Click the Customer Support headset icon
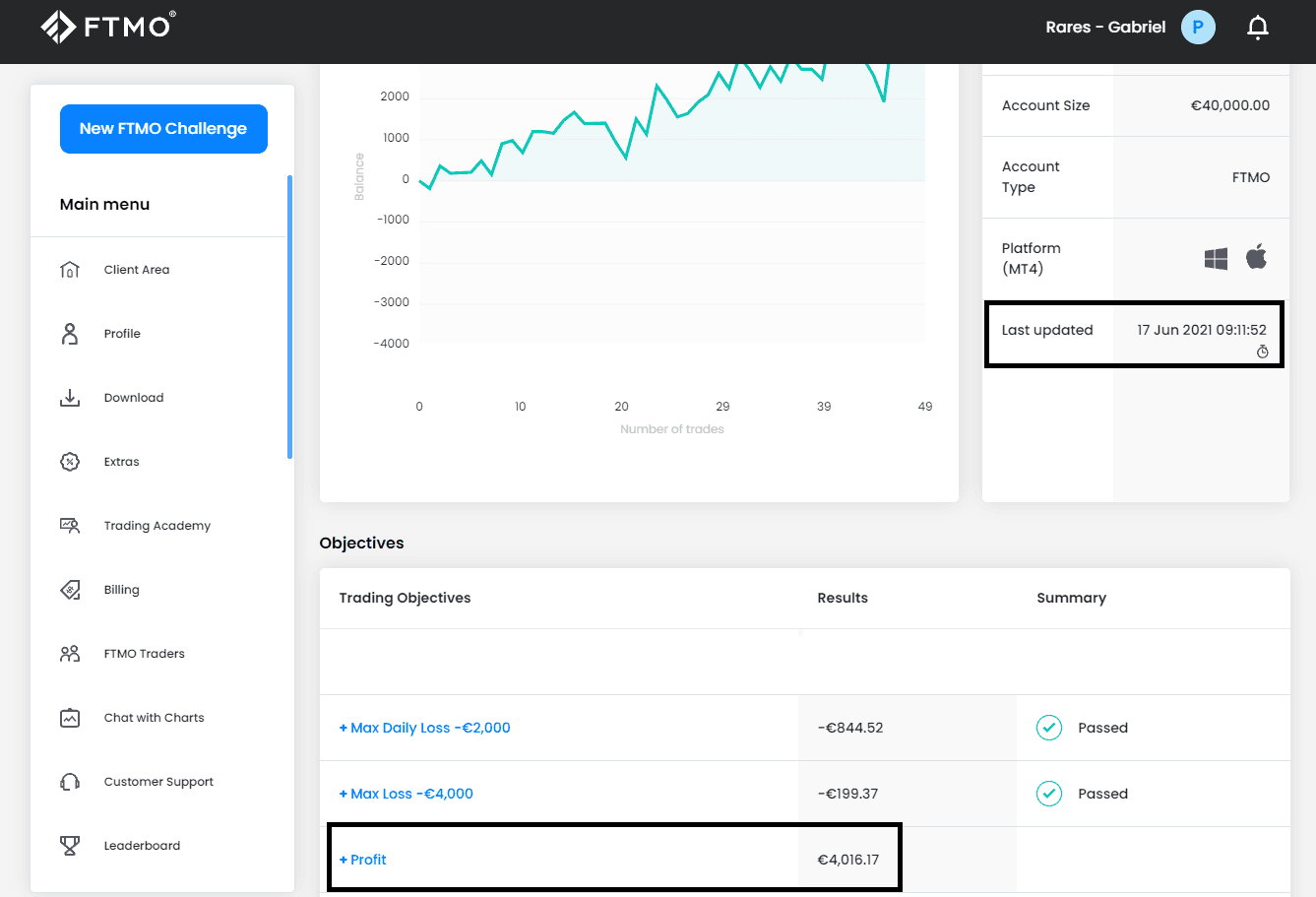Screen dimensions: 1316x897 click(x=70, y=782)
